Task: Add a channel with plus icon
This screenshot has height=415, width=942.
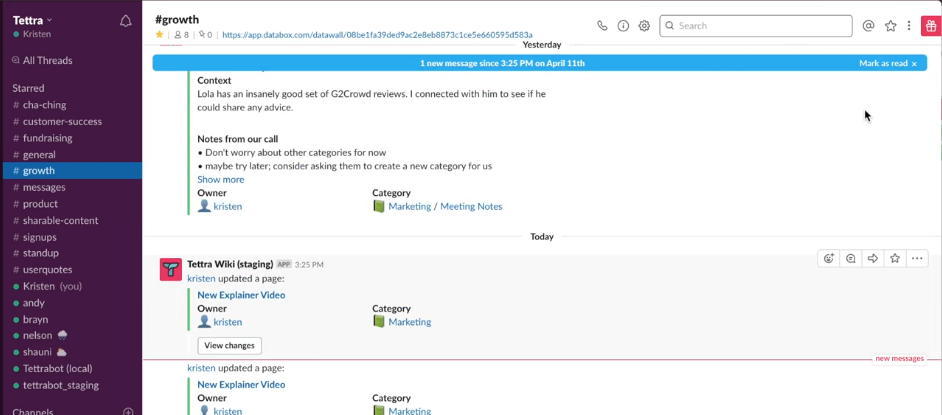Action: click(x=128, y=412)
